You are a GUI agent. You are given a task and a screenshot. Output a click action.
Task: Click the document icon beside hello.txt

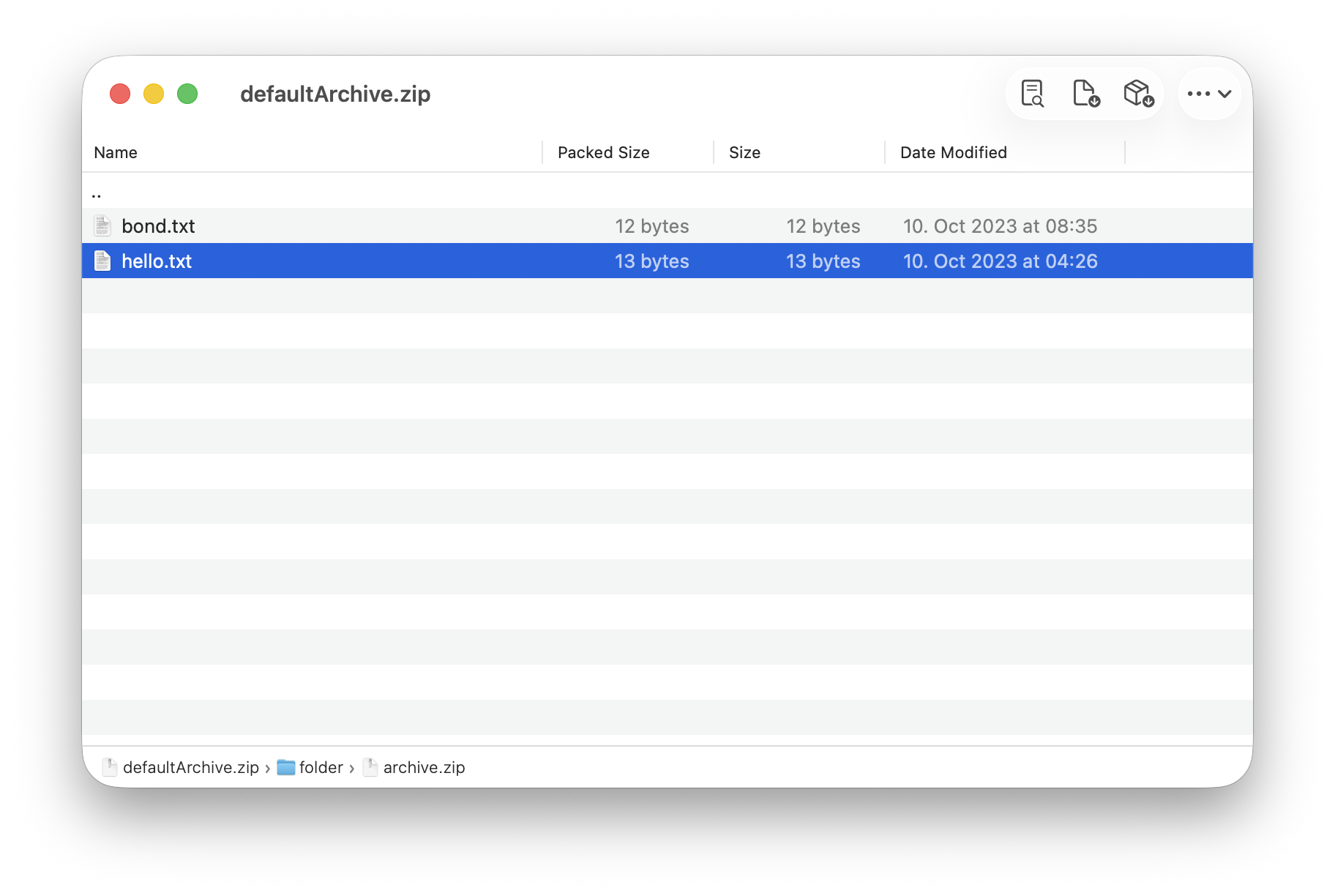tap(102, 261)
